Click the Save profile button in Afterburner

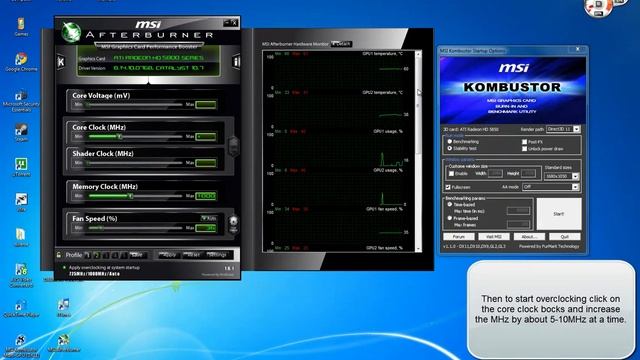click(x=138, y=255)
